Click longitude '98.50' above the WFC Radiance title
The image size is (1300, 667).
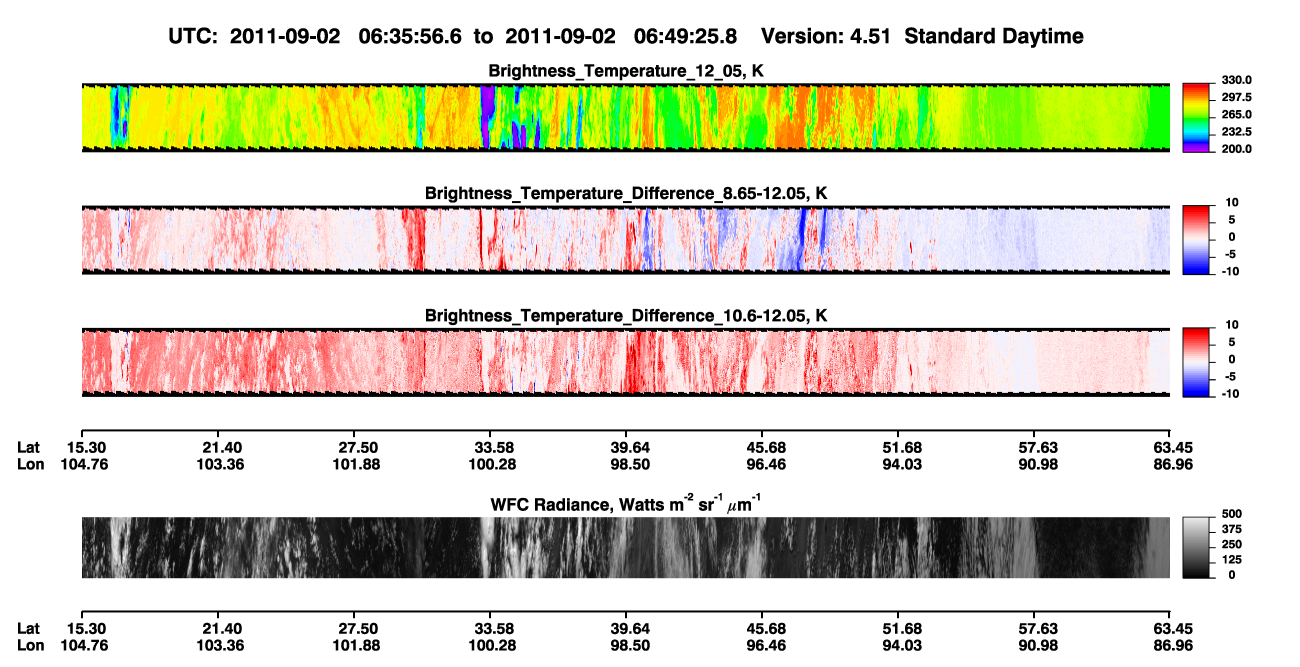click(630, 464)
